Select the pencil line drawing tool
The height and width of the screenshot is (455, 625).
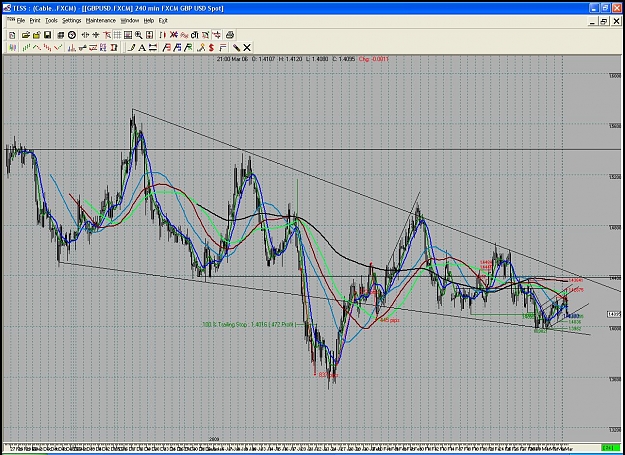131,48
